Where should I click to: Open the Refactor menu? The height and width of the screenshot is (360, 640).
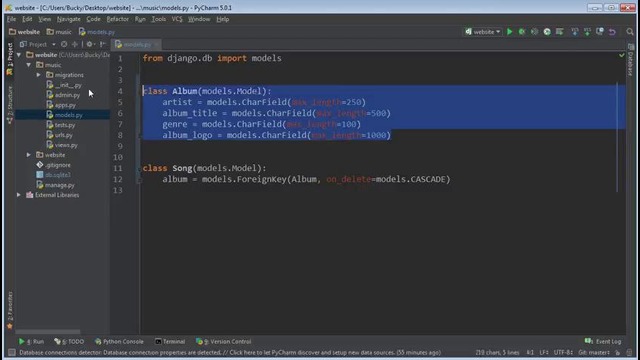pos(118,19)
